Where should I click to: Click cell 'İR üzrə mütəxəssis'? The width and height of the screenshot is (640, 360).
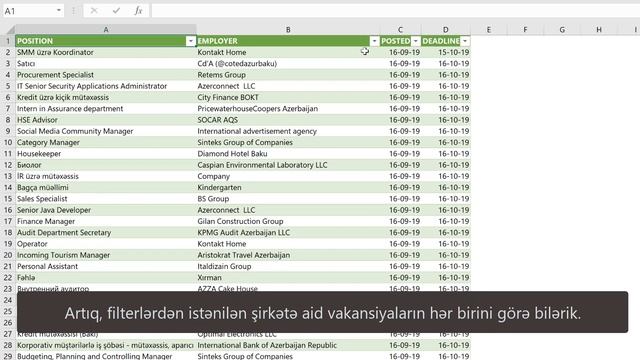pyautogui.click(x=106, y=176)
